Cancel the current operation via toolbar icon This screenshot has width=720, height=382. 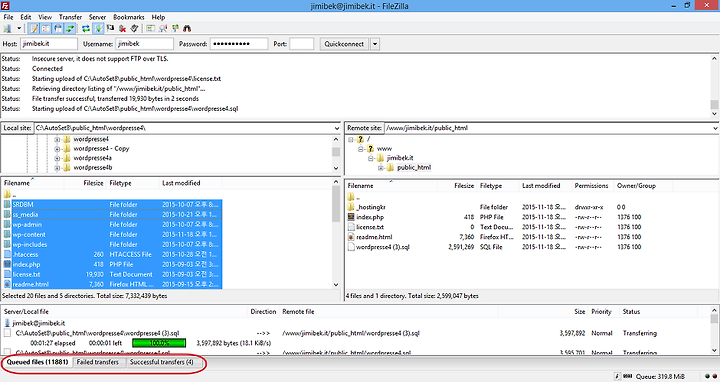110,28
